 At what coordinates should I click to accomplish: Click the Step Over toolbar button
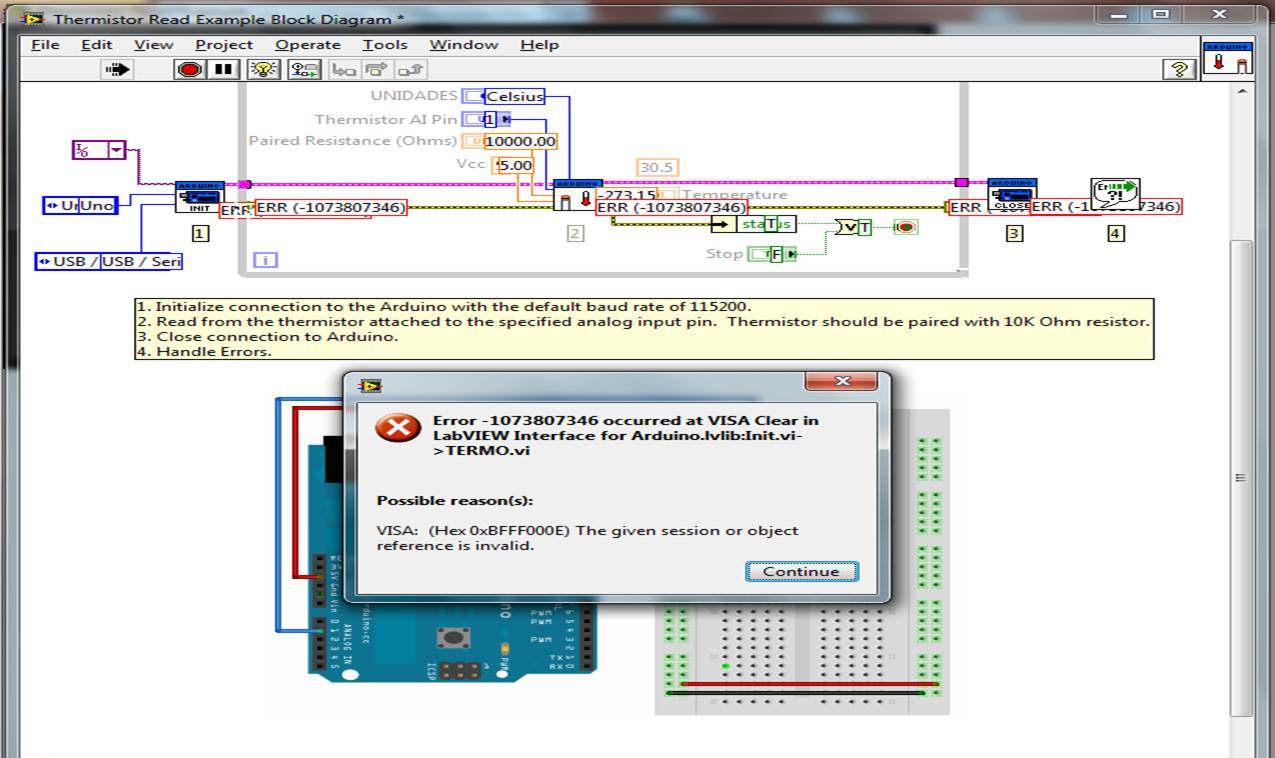tap(377, 69)
